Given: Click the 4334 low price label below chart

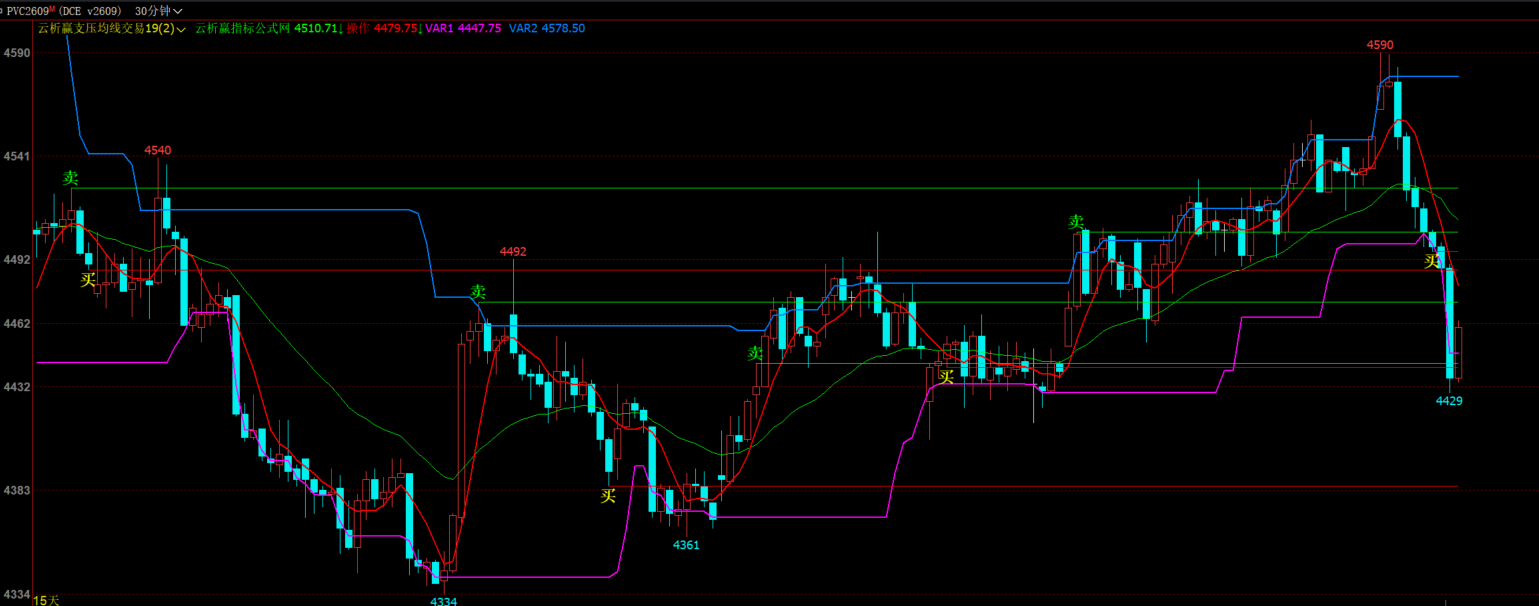Looking at the screenshot, I should 444,601.
